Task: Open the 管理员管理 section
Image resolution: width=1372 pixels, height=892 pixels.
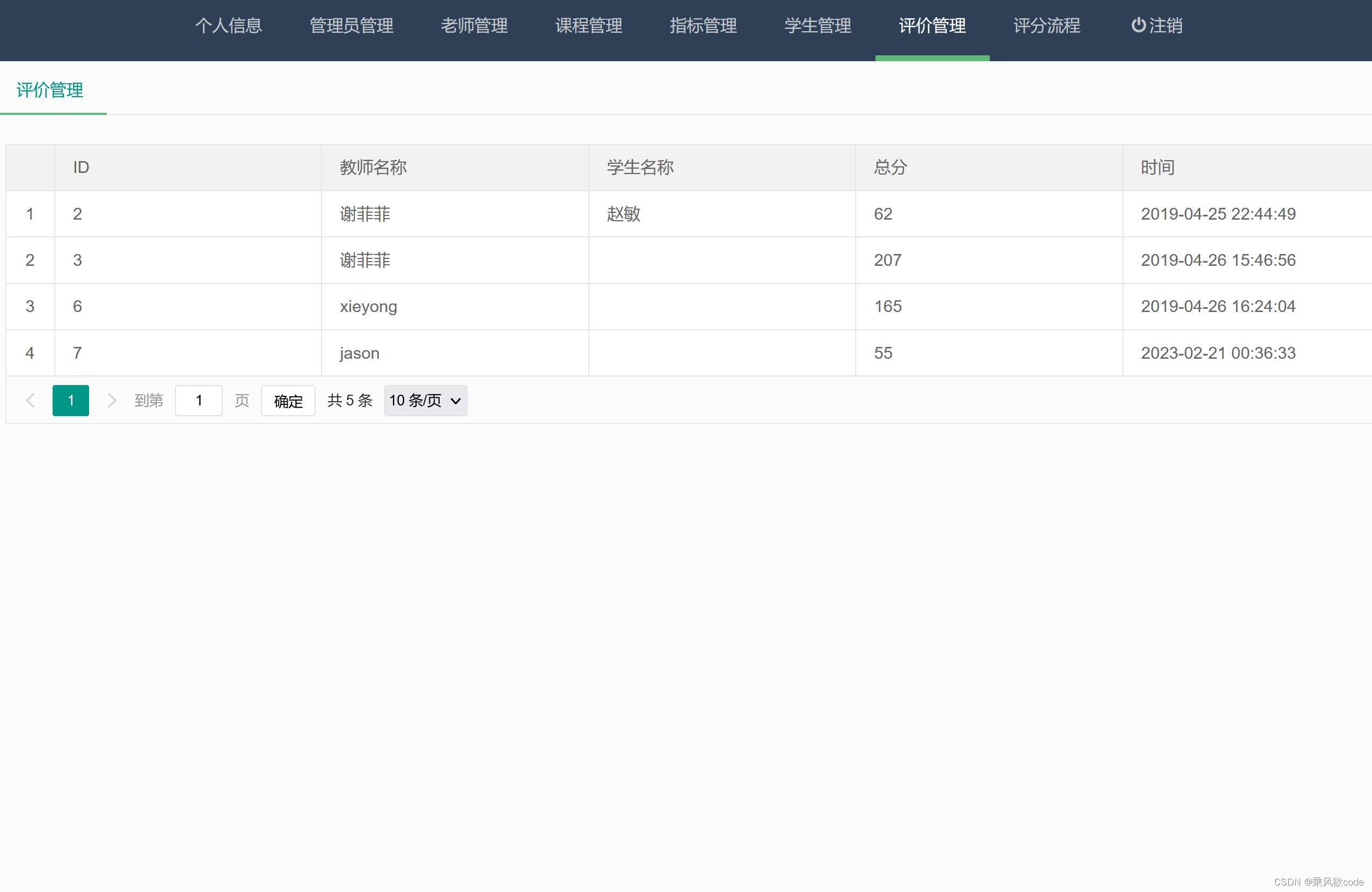Action: click(x=351, y=25)
